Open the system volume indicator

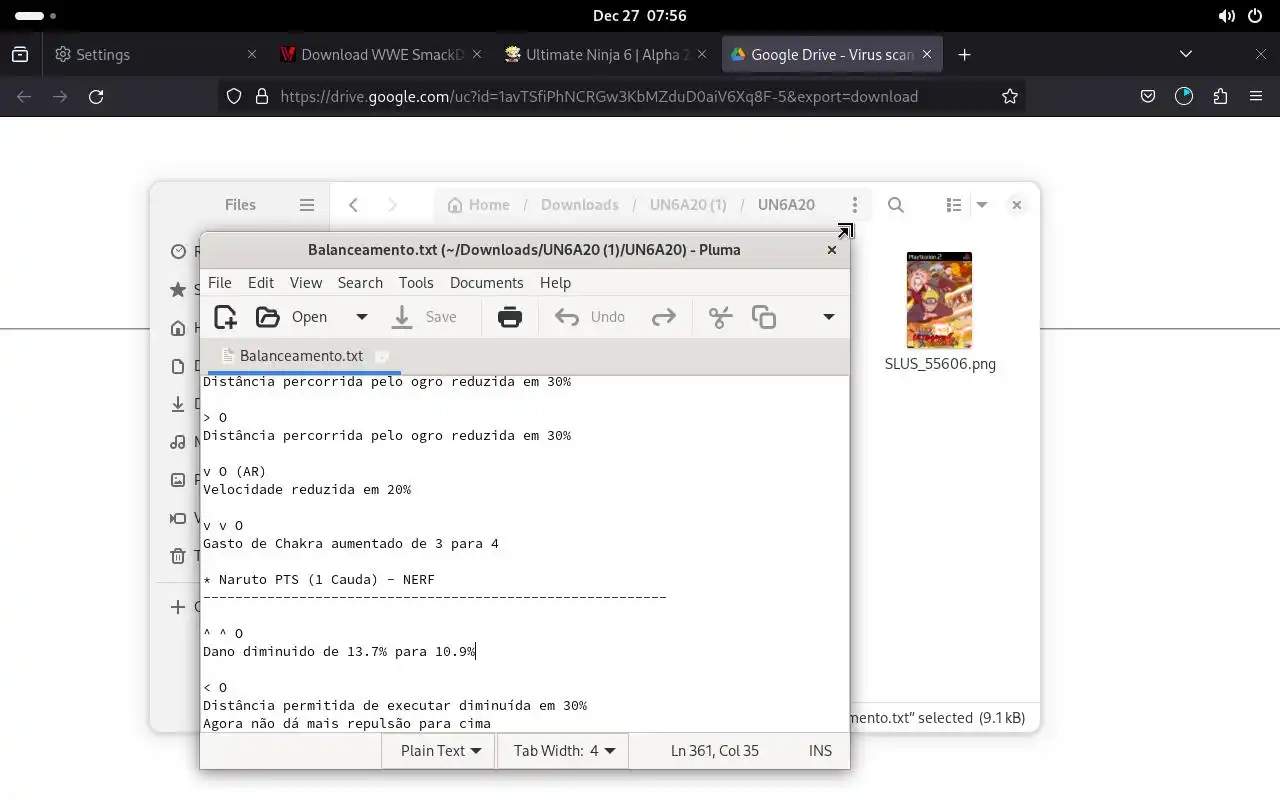pos(1227,16)
